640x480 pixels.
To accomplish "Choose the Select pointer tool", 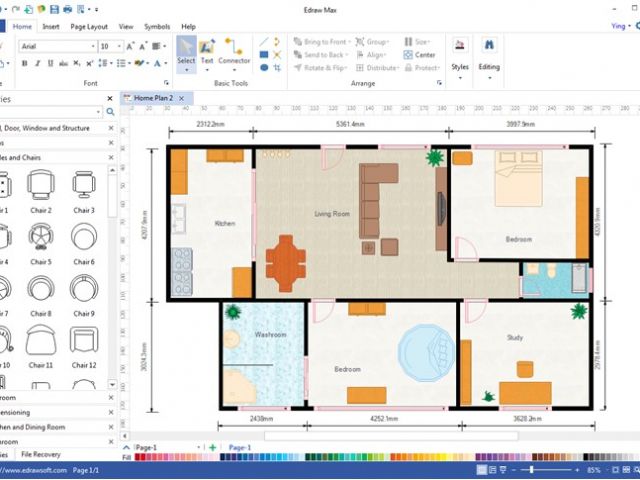I will pyautogui.click(x=186, y=52).
